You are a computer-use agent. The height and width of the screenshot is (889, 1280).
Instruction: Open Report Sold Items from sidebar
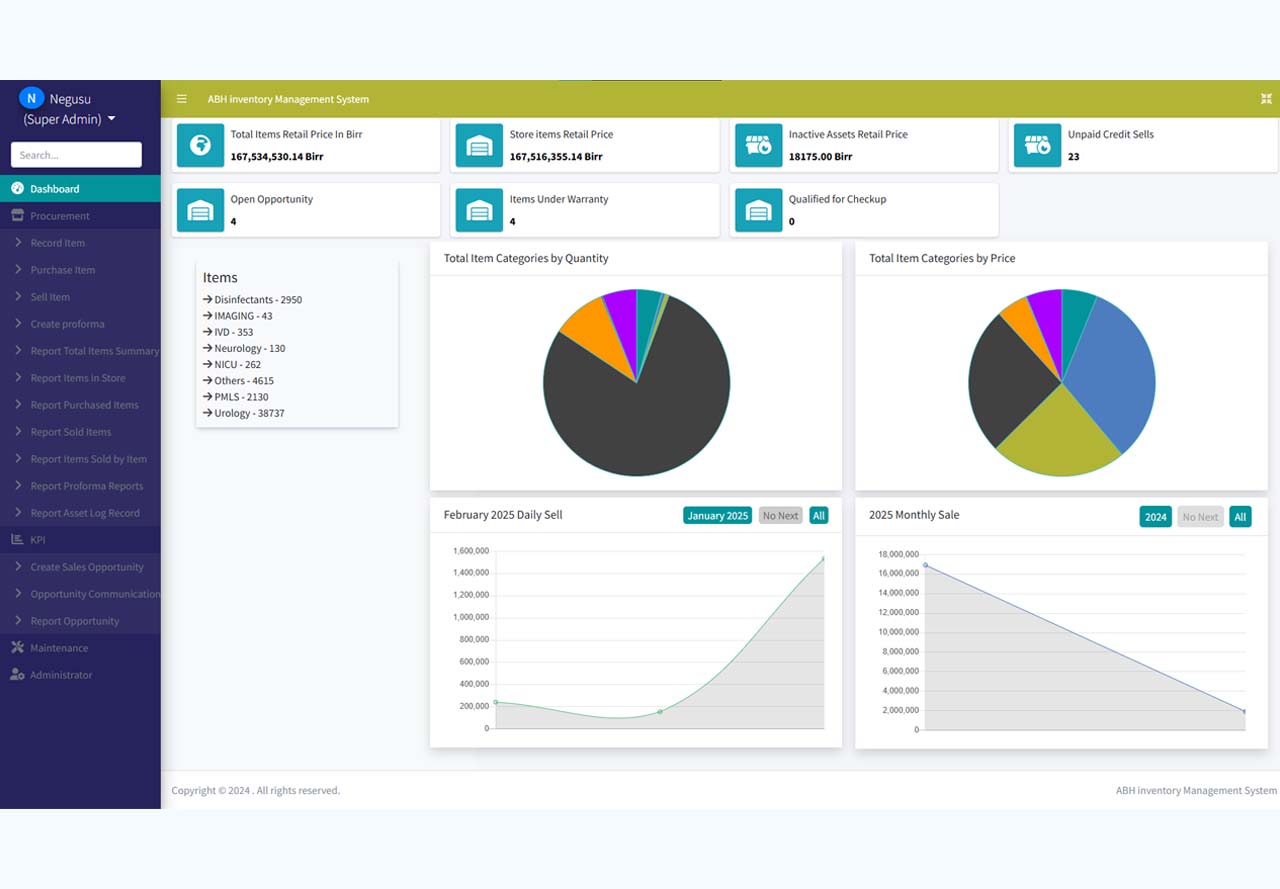pos(70,432)
